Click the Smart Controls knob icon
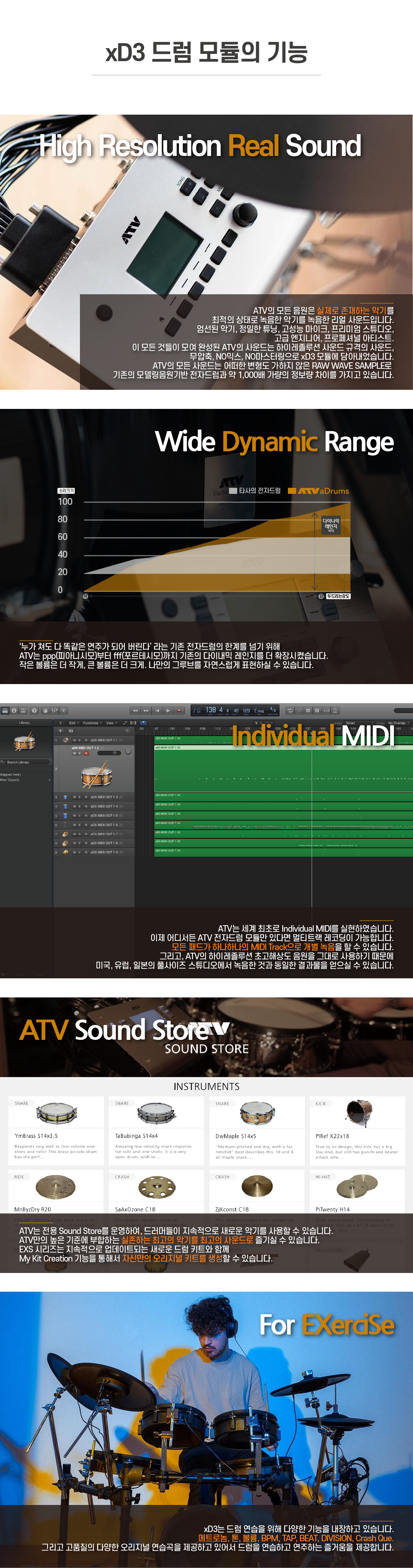The image size is (413, 1568). pyautogui.click(x=46, y=710)
